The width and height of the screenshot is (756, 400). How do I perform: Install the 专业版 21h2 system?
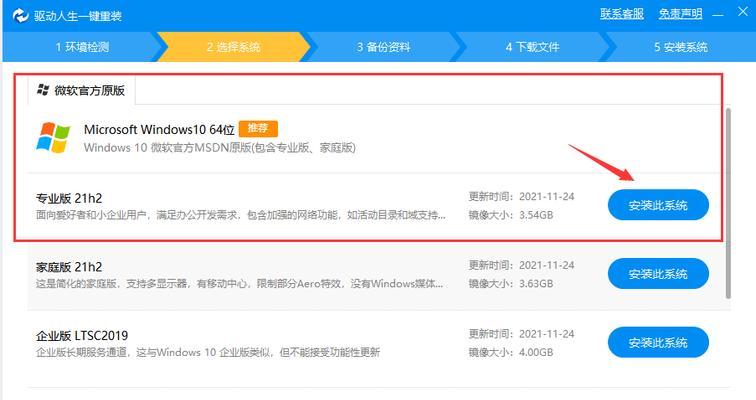click(658, 205)
